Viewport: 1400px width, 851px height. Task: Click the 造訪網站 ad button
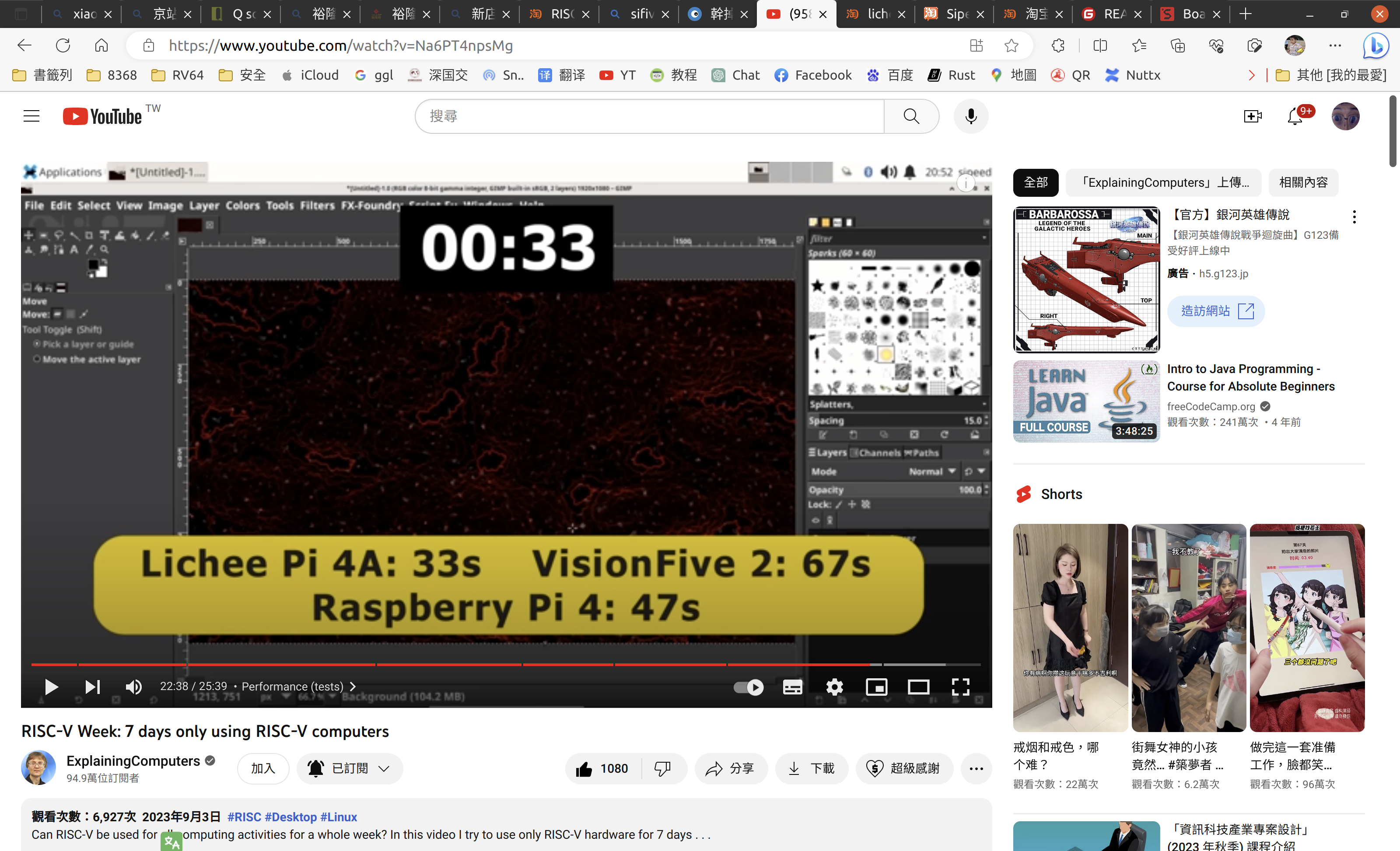(x=1216, y=311)
